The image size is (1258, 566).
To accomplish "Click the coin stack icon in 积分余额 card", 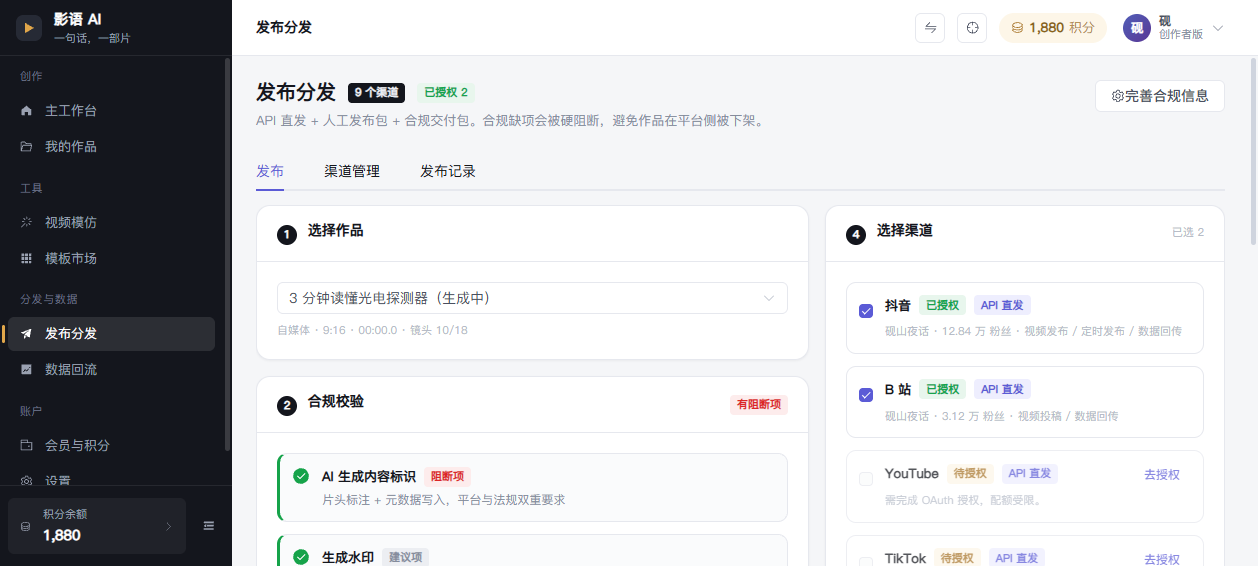I will (x=26, y=526).
